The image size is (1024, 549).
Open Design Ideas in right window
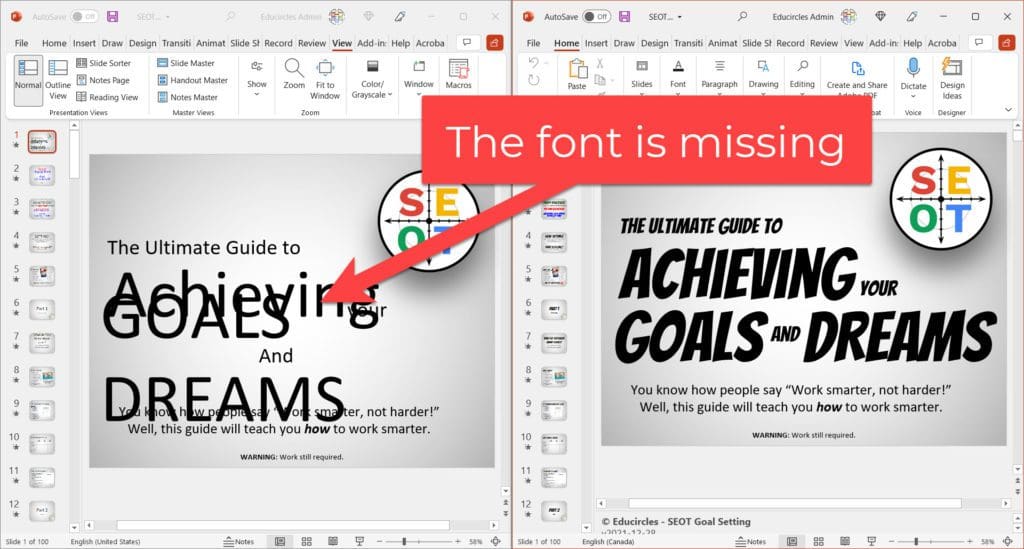pyautogui.click(x=952, y=78)
